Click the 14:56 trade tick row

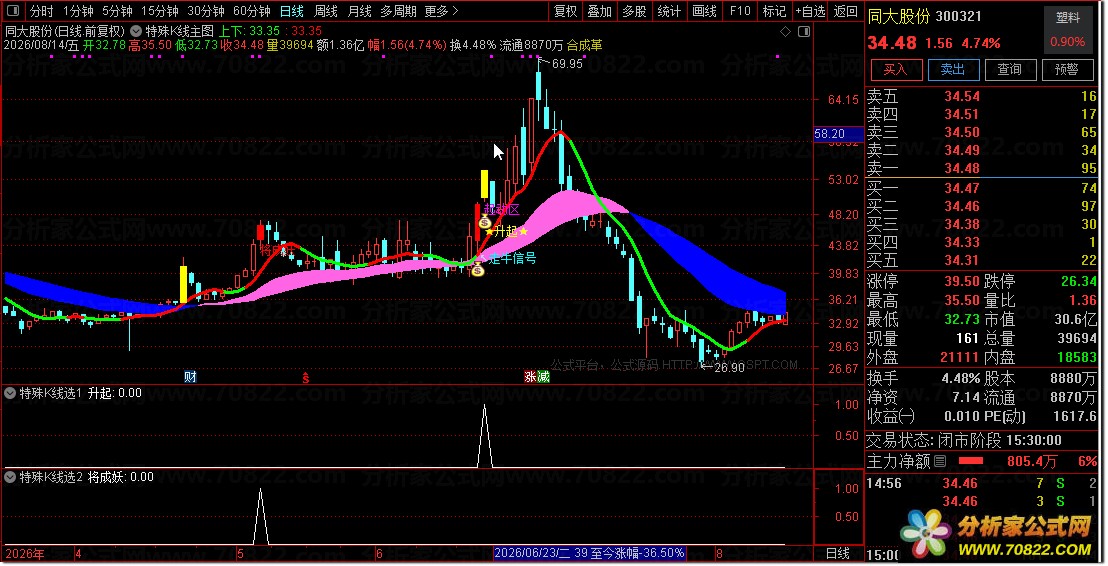point(982,483)
